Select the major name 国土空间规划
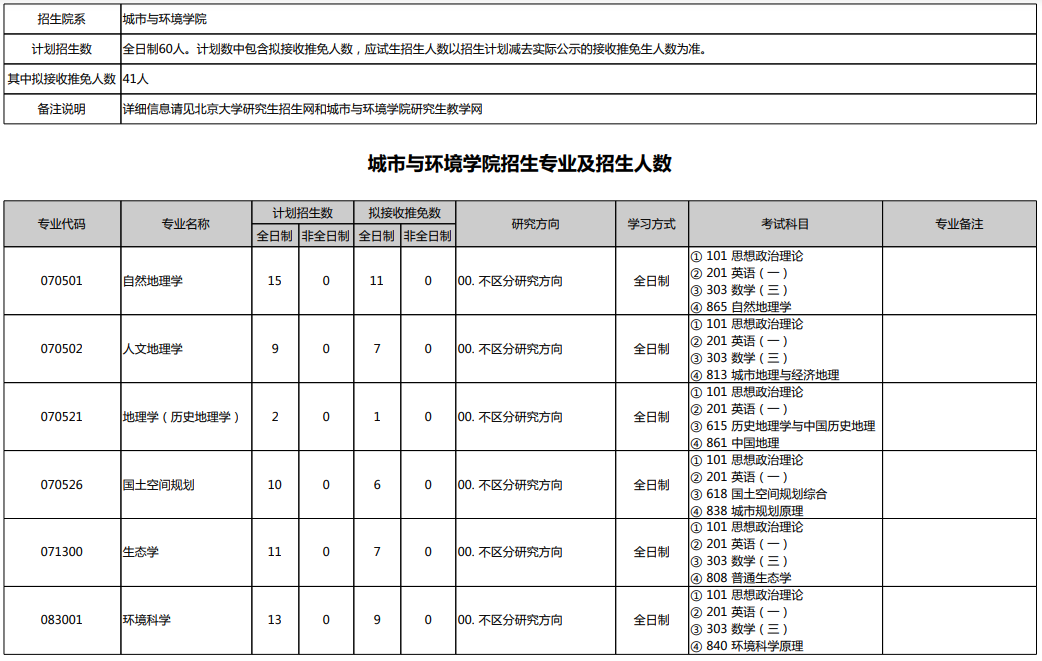 point(158,485)
